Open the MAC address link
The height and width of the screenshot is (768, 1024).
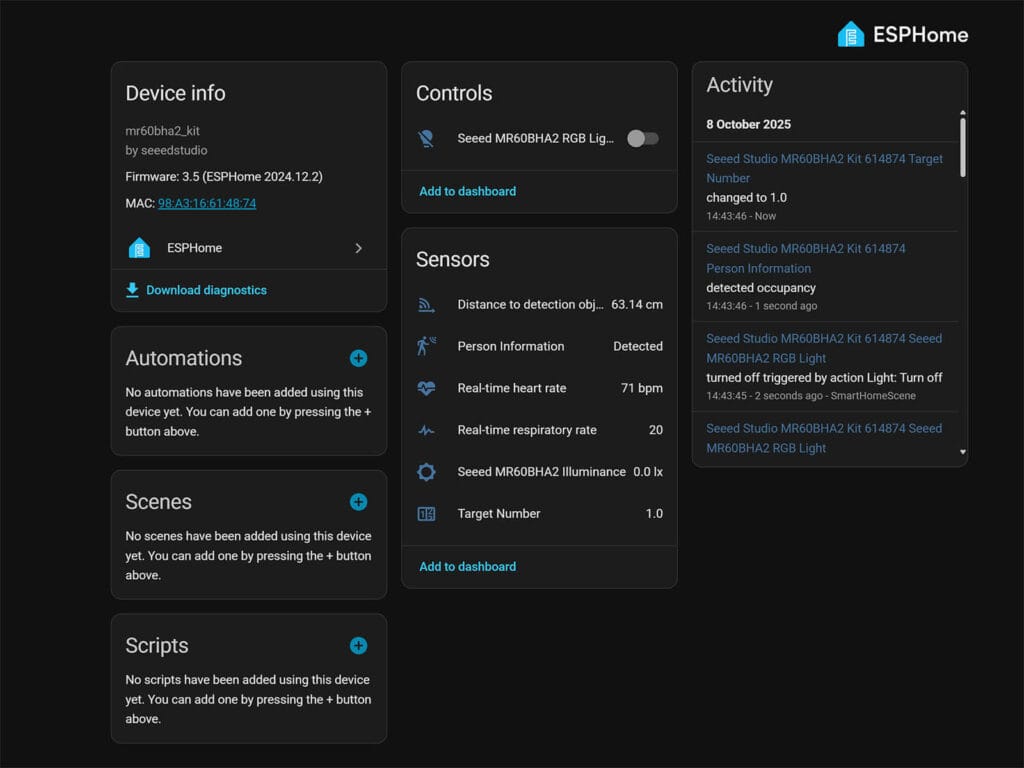[x=207, y=203]
